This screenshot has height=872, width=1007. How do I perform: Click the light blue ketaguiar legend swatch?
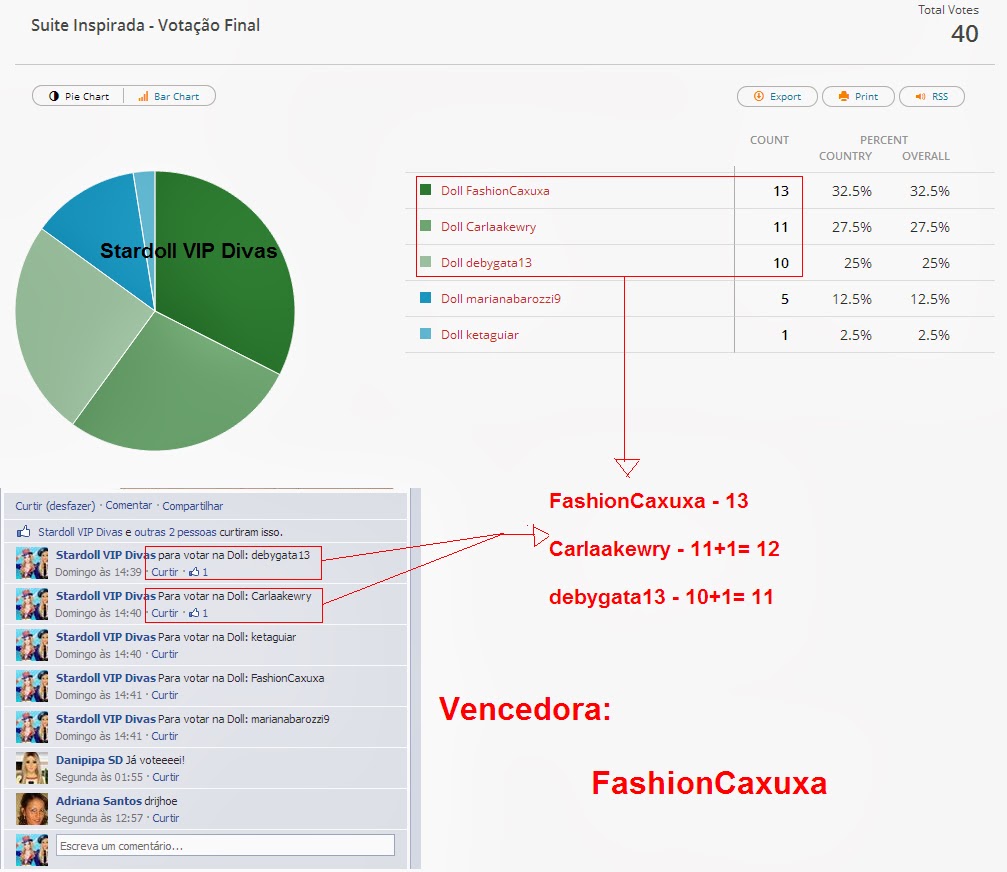(x=425, y=333)
